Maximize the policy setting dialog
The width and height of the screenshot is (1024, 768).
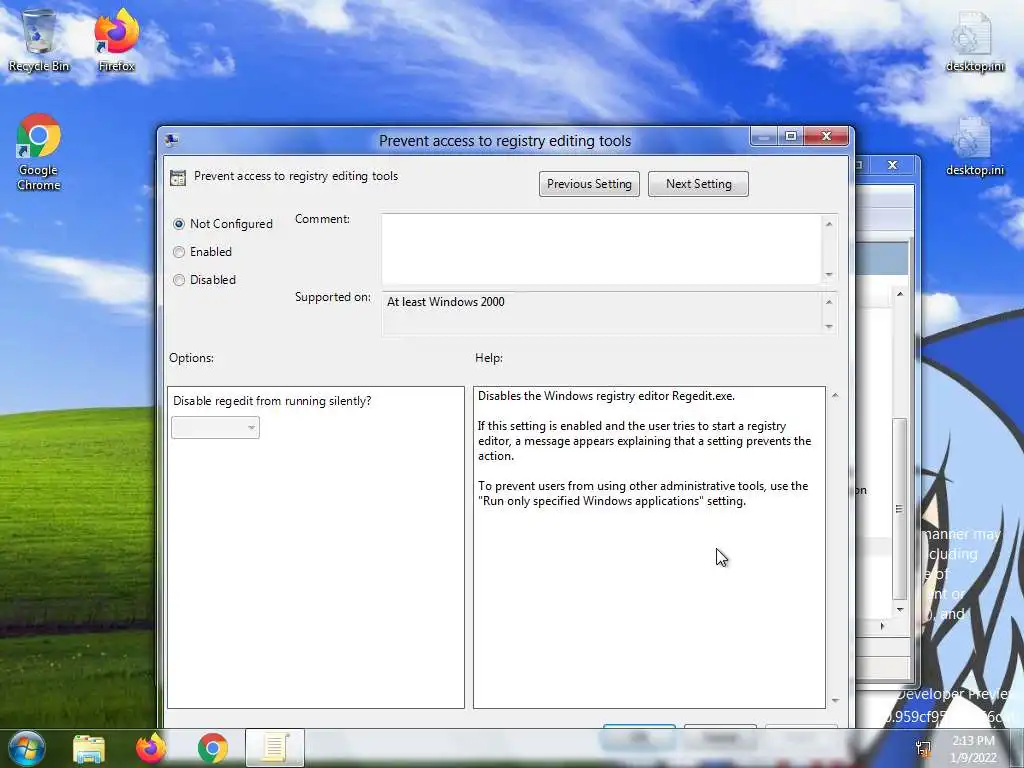coord(790,136)
